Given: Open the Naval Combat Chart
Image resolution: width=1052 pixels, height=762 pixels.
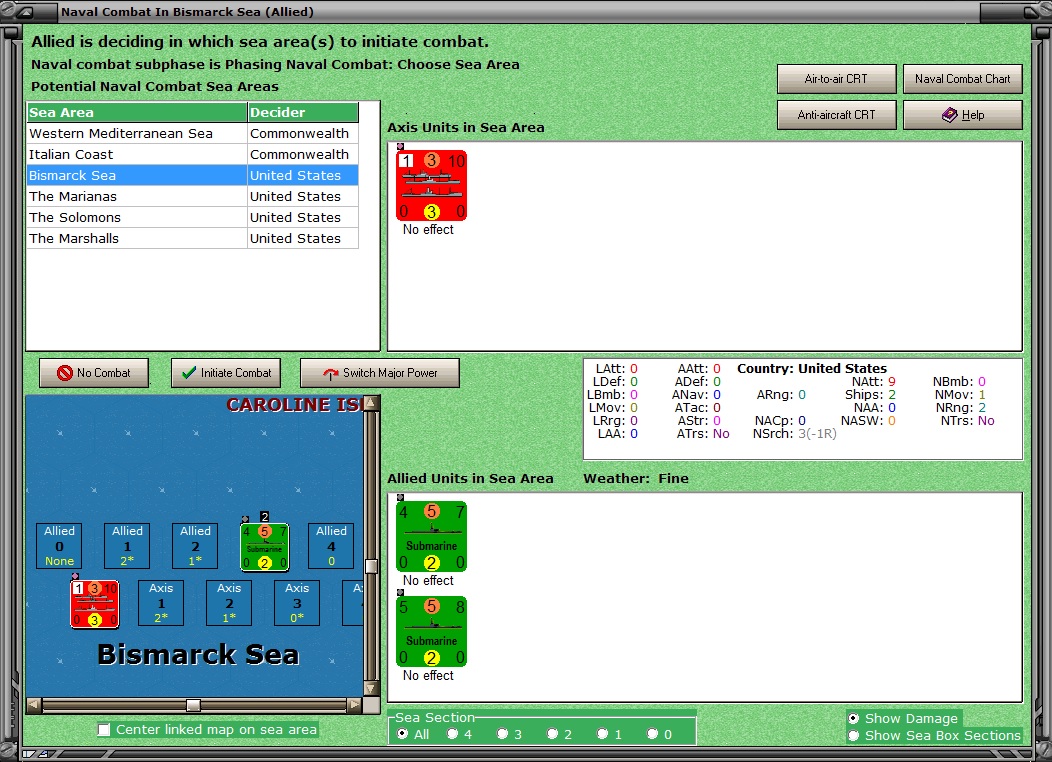Looking at the screenshot, I should point(963,79).
